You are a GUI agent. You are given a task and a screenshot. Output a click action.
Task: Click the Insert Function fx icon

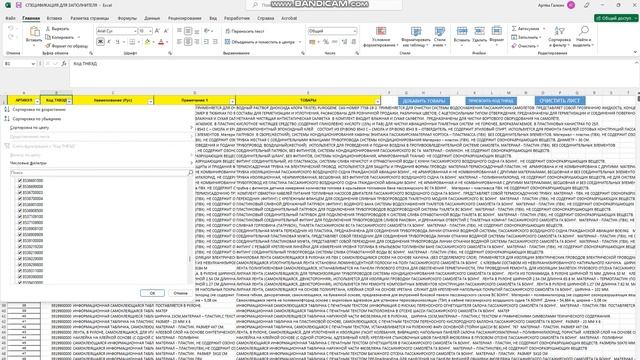coord(64,64)
